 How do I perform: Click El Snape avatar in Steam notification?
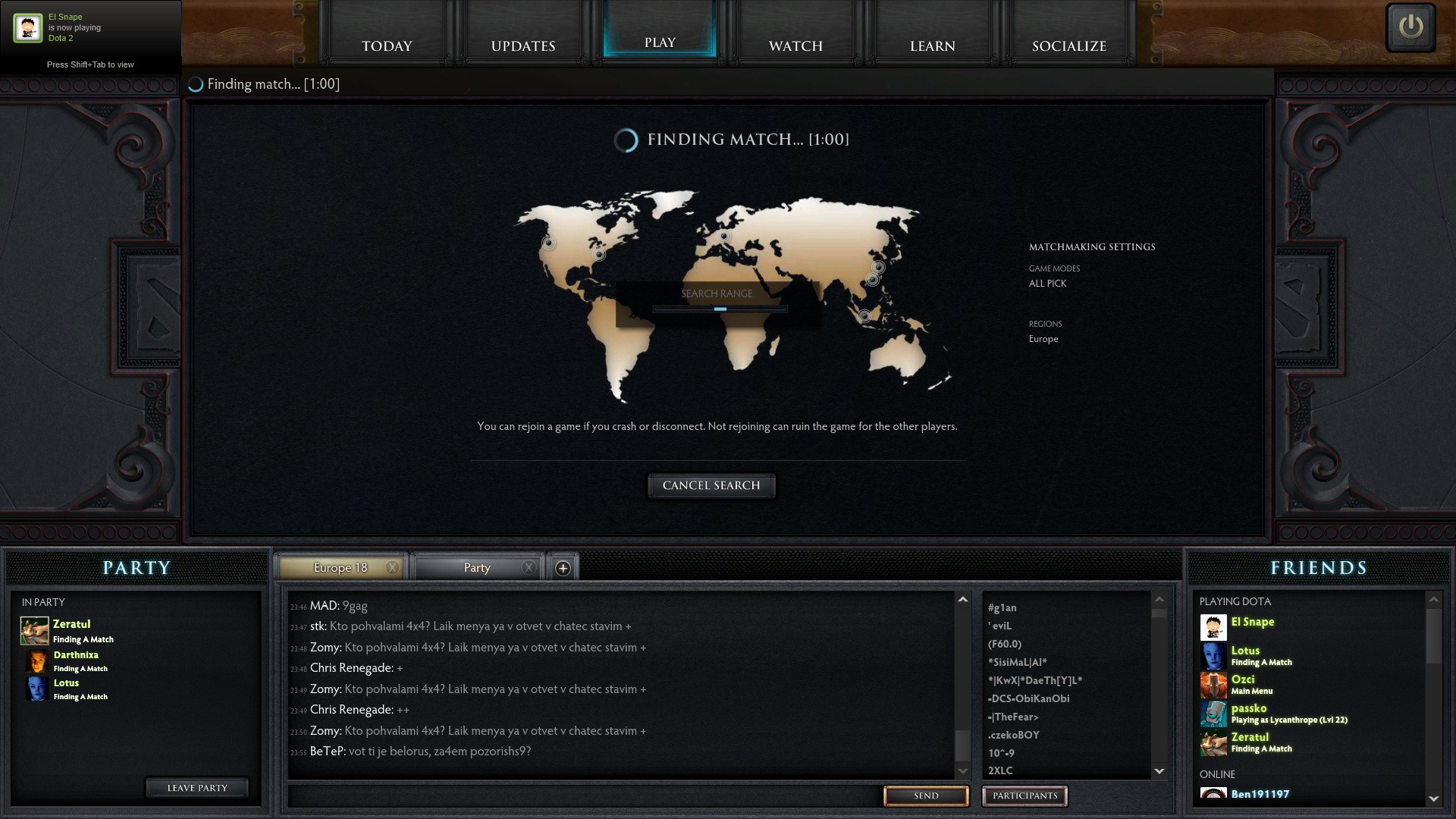coord(27,27)
